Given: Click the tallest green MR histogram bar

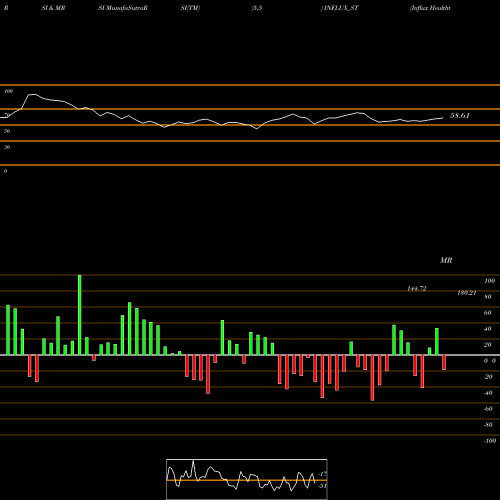Looking at the screenshot, I should point(80,315).
